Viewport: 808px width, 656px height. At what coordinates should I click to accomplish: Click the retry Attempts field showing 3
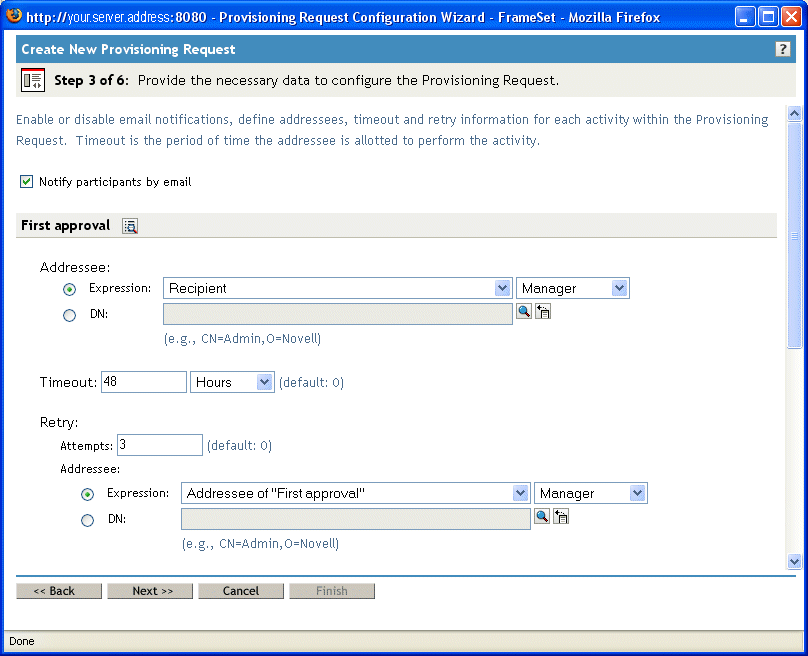point(160,445)
